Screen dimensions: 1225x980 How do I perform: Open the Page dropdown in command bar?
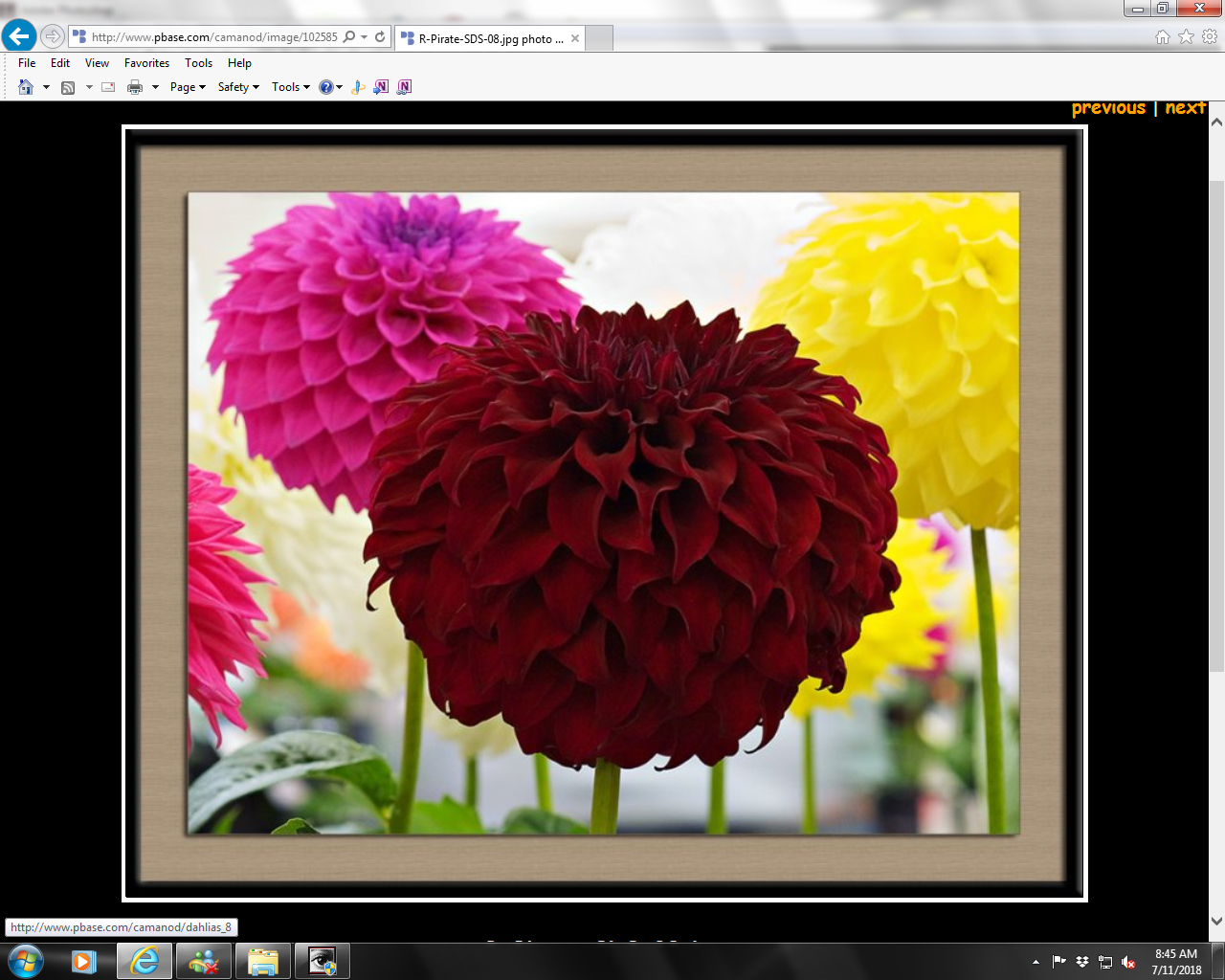(x=188, y=87)
